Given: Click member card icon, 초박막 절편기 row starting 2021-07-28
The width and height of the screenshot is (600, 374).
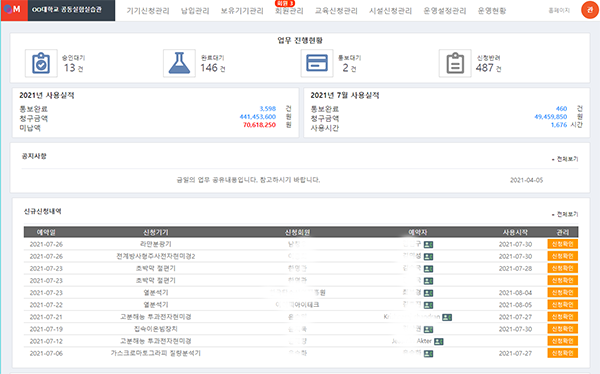Looking at the screenshot, I should [x=429, y=269].
